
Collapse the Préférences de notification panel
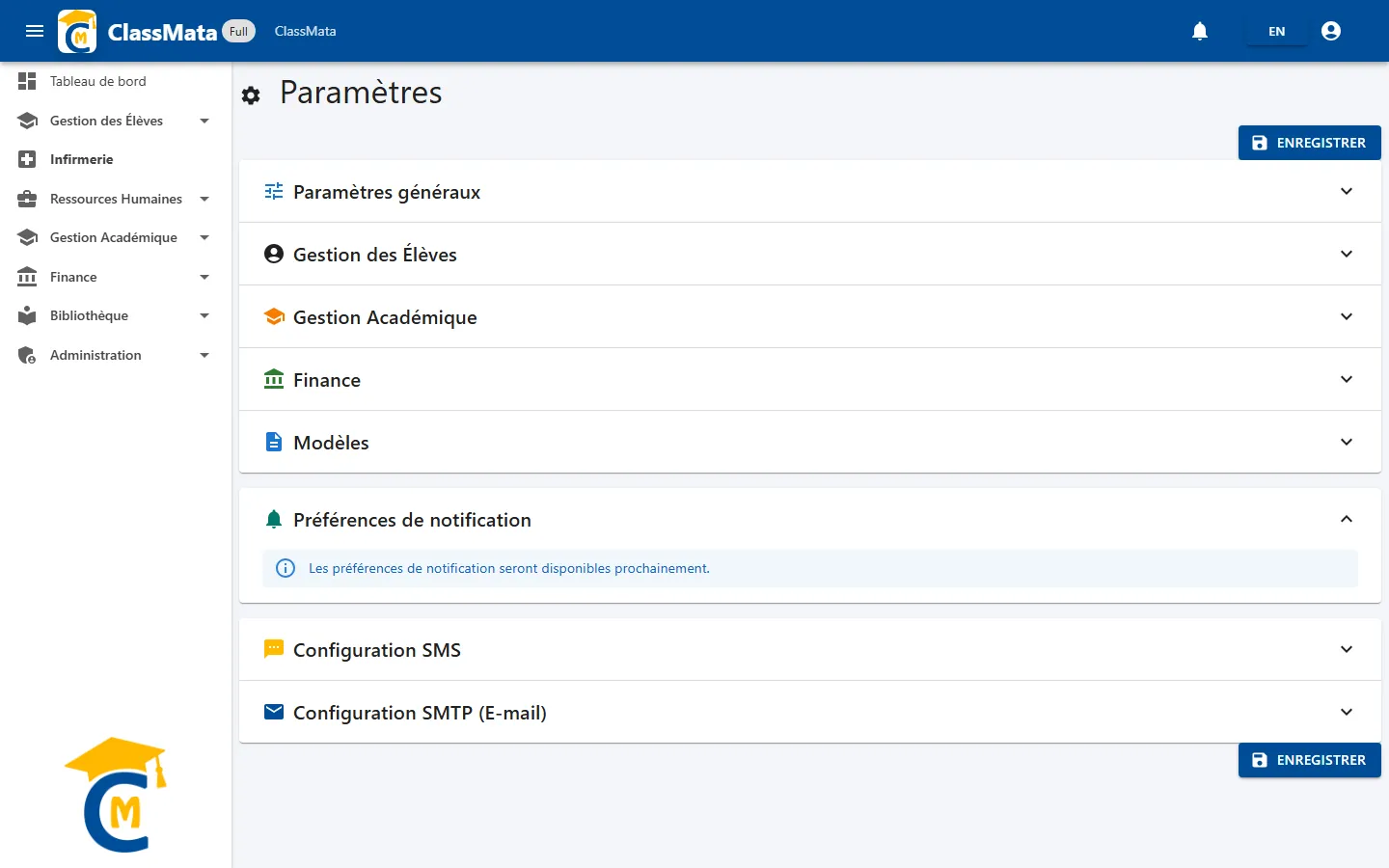pos(1347,519)
